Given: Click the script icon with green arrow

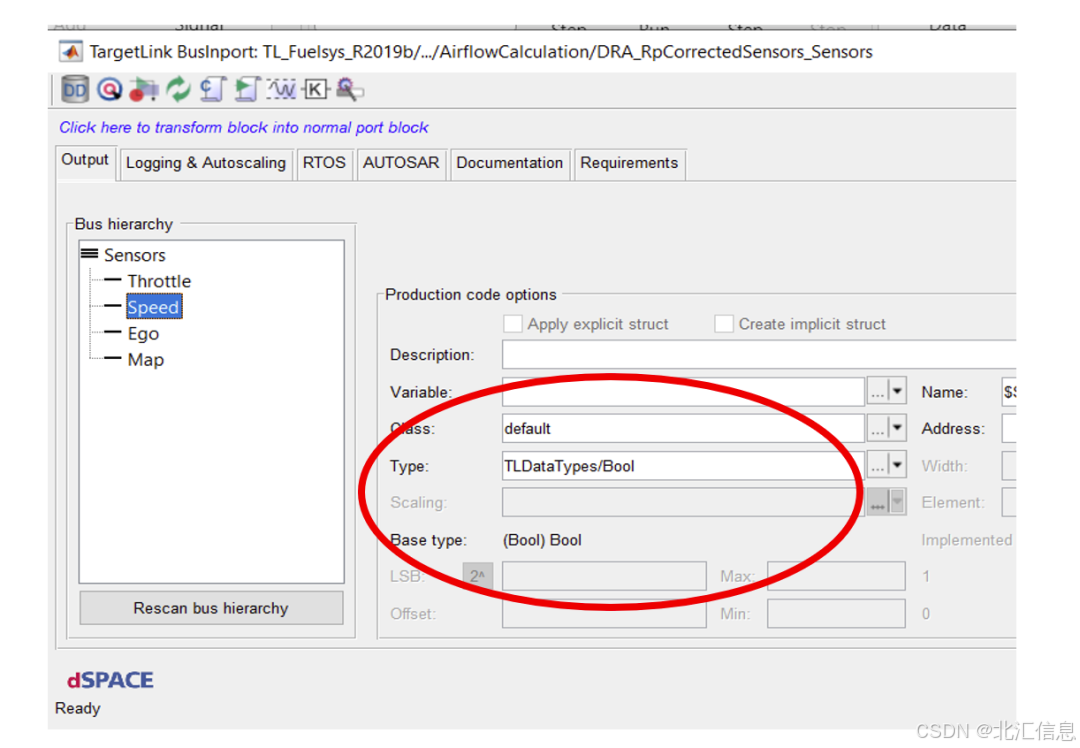Looking at the screenshot, I should [247, 90].
